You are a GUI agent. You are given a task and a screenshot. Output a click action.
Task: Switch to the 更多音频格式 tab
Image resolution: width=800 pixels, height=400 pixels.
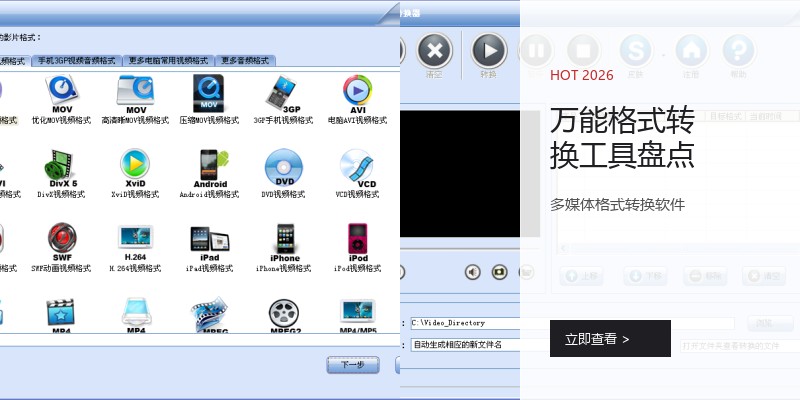point(245,61)
